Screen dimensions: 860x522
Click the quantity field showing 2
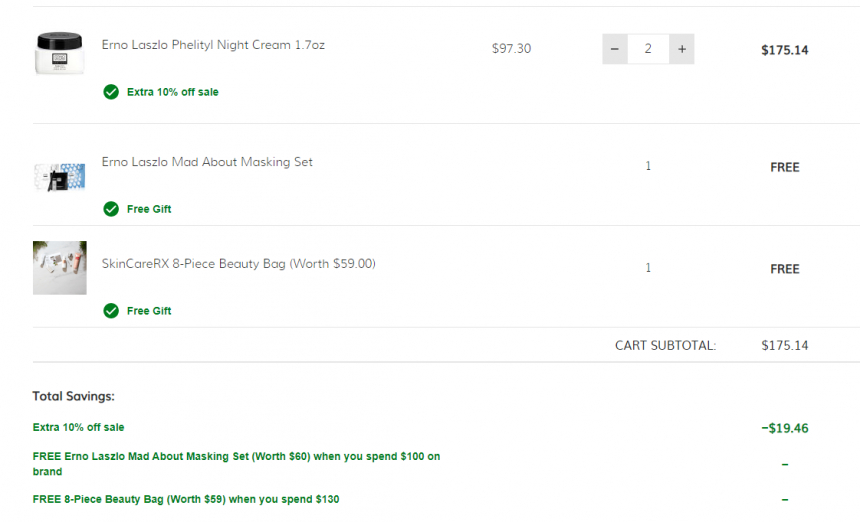point(648,49)
